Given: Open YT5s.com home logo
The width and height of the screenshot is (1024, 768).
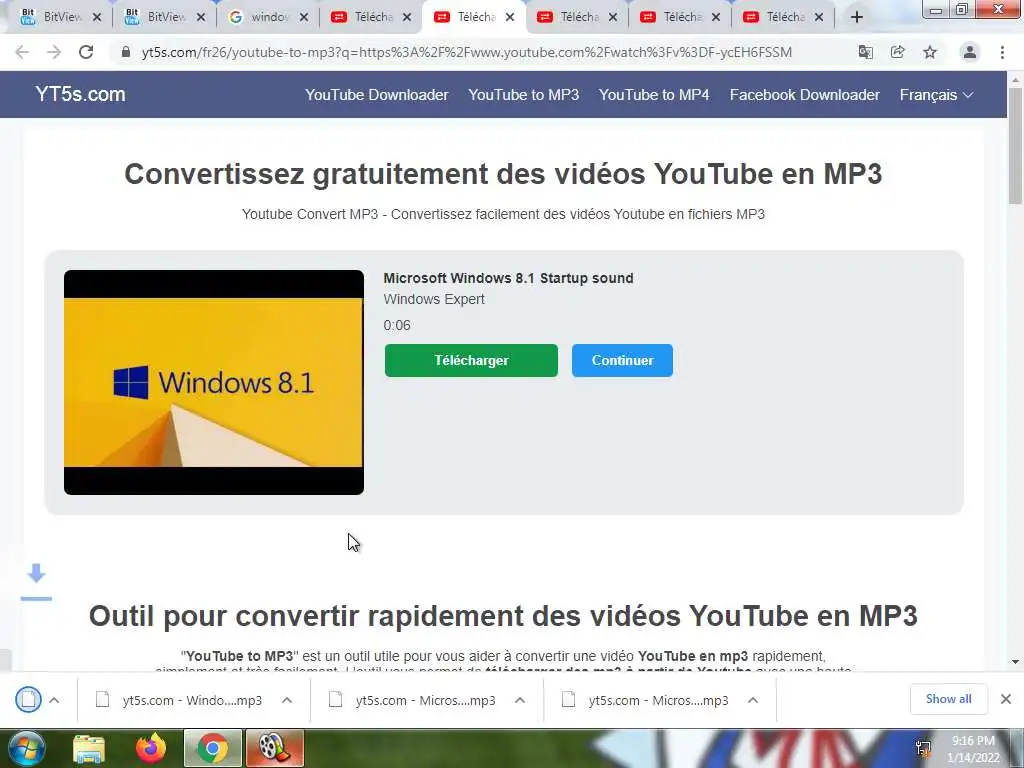Looking at the screenshot, I should 80,94.
